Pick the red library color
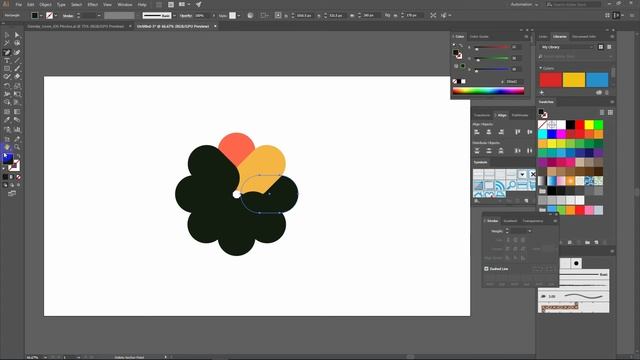The width and height of the screenshot is (640, 360). pyautogui.click(x=551, y=80)
